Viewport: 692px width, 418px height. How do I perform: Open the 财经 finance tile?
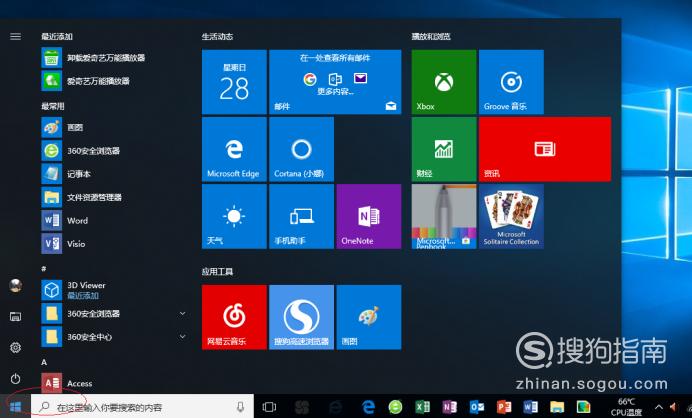click(x=444, y=149)
